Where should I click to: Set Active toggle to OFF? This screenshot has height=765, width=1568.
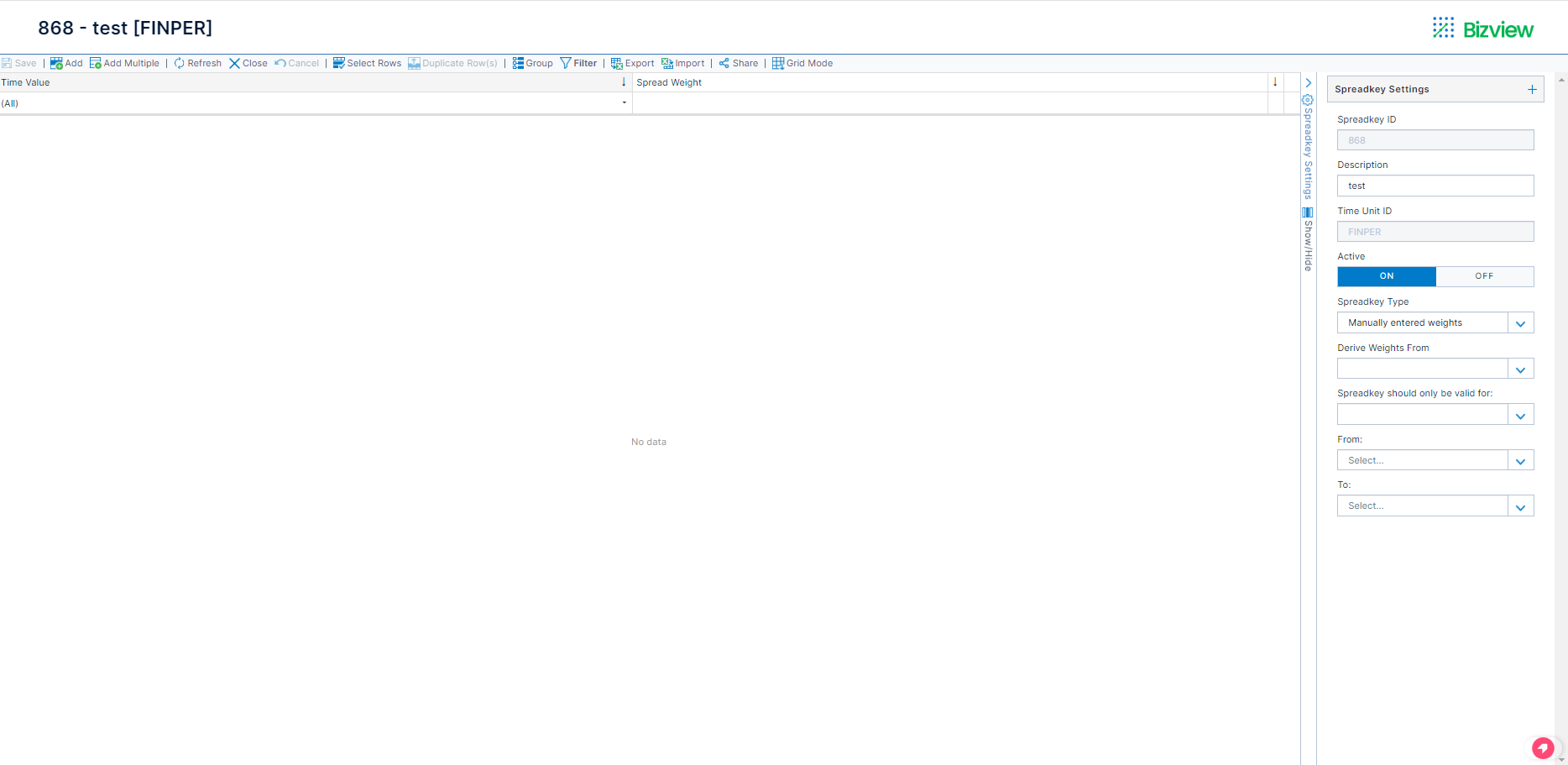click(x=1484, y=276)
